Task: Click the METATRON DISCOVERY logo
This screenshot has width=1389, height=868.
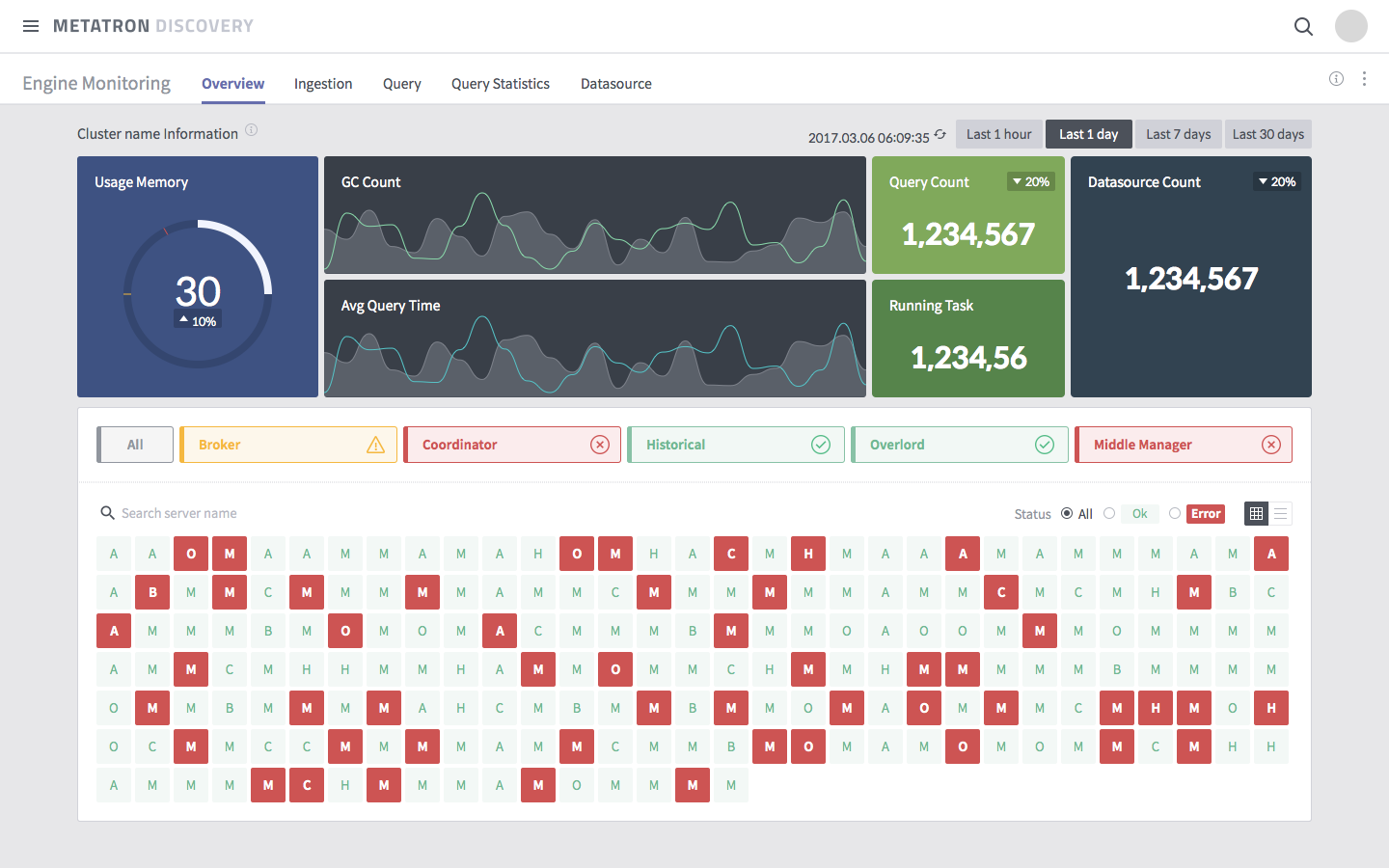Action: coord(153,26)
